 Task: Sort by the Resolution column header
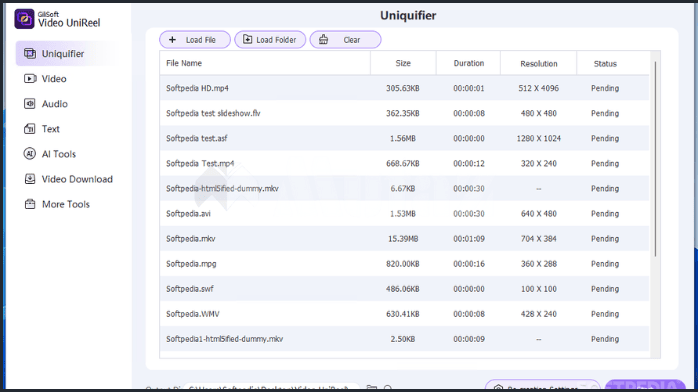coord(539,64)
